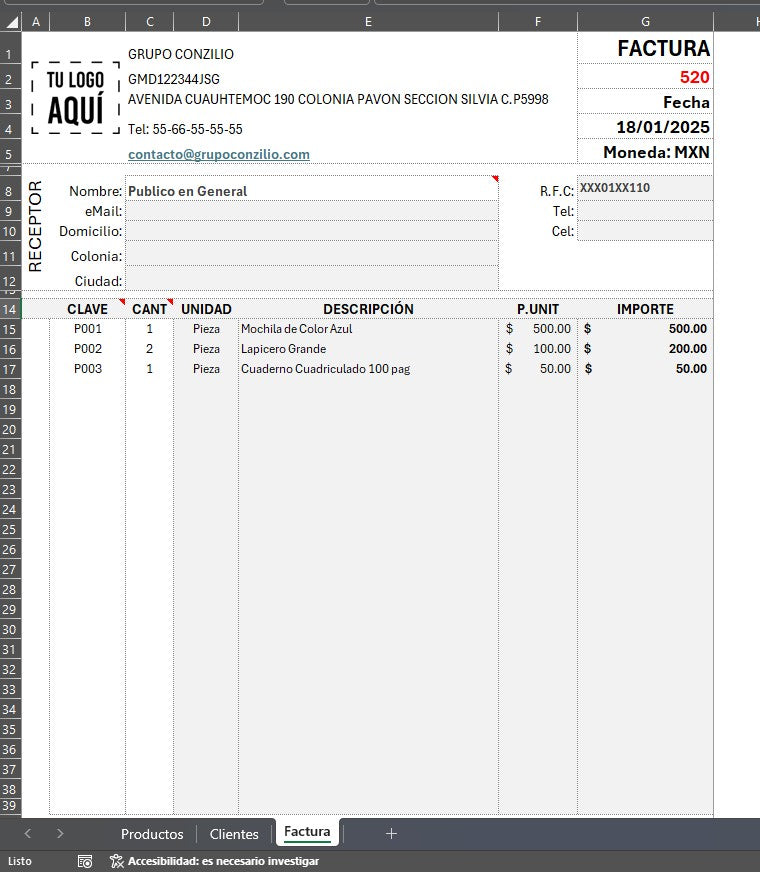Click the invoice number 520 cell
This screenshot has width=760, height=872.
pos(645,77)
